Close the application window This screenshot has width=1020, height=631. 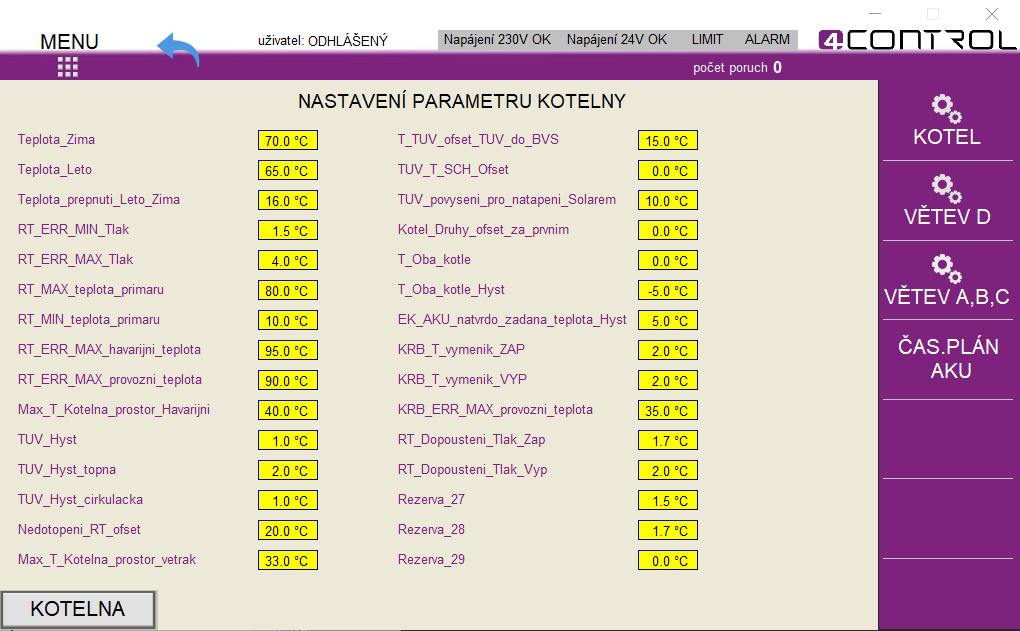[991, 14]
